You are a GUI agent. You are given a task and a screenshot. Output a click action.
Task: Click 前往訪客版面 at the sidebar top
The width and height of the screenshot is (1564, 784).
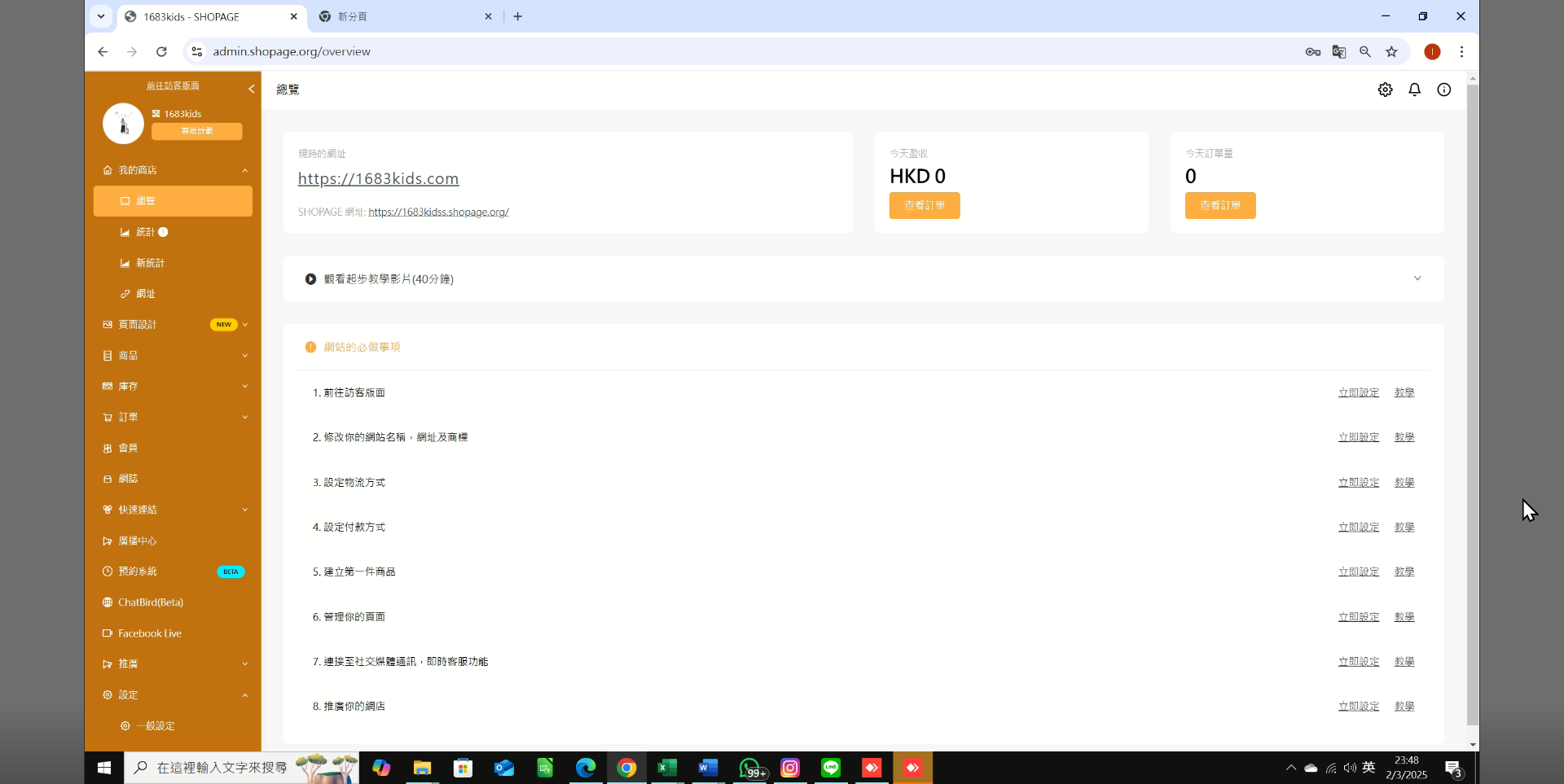[173, 85]
